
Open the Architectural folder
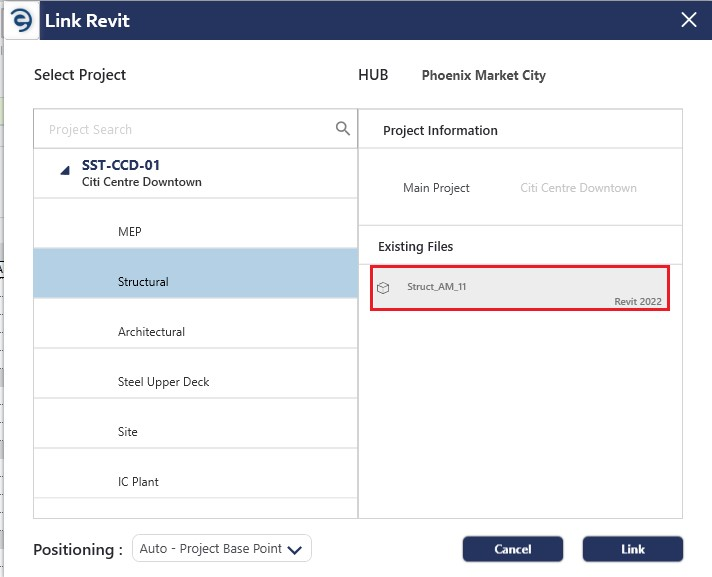coord(151,332)
